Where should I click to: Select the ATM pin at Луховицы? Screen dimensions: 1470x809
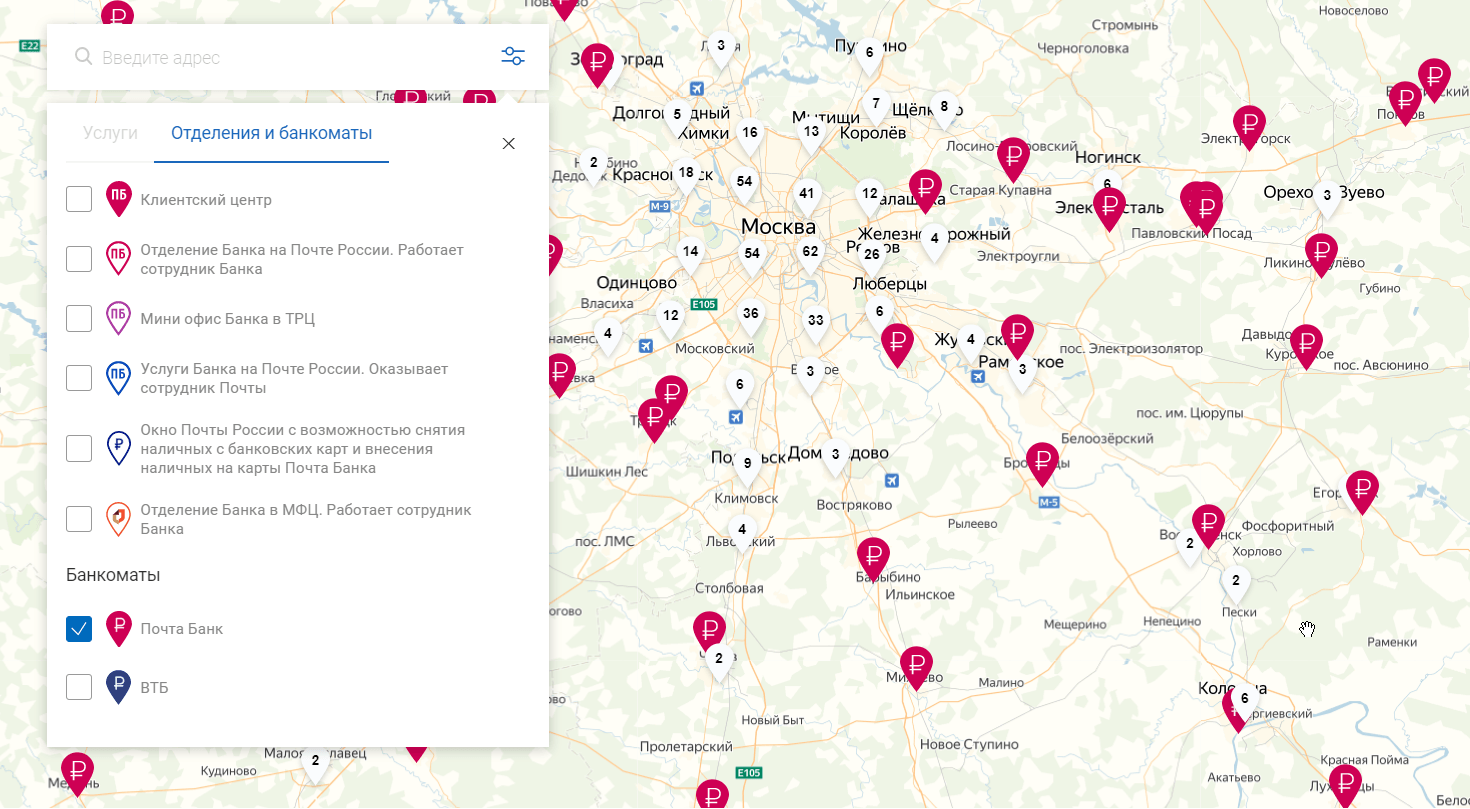(1345, 785)
